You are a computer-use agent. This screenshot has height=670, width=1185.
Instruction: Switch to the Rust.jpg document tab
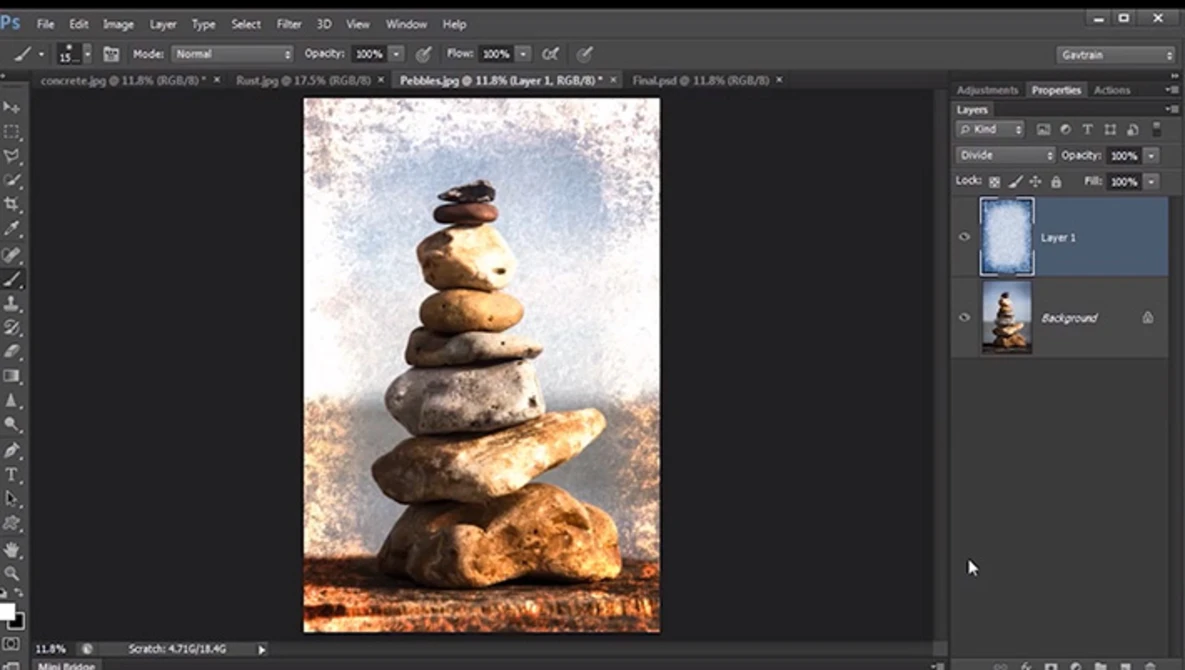[x=303, y=80]
